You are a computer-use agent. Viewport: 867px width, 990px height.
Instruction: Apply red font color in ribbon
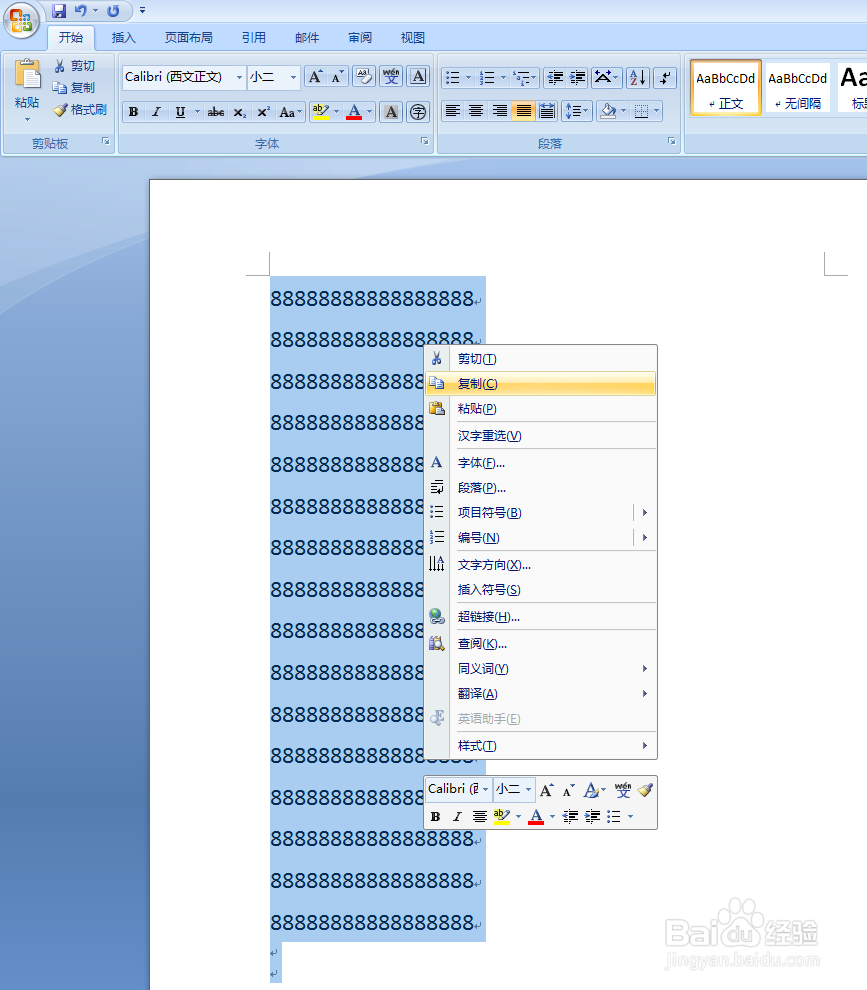click(x=354, y=112)
